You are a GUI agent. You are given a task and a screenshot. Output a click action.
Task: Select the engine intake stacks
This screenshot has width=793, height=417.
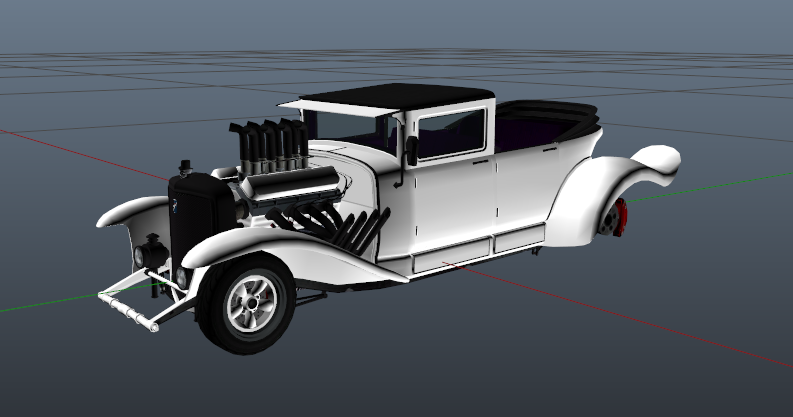click(x=270, y=145)
